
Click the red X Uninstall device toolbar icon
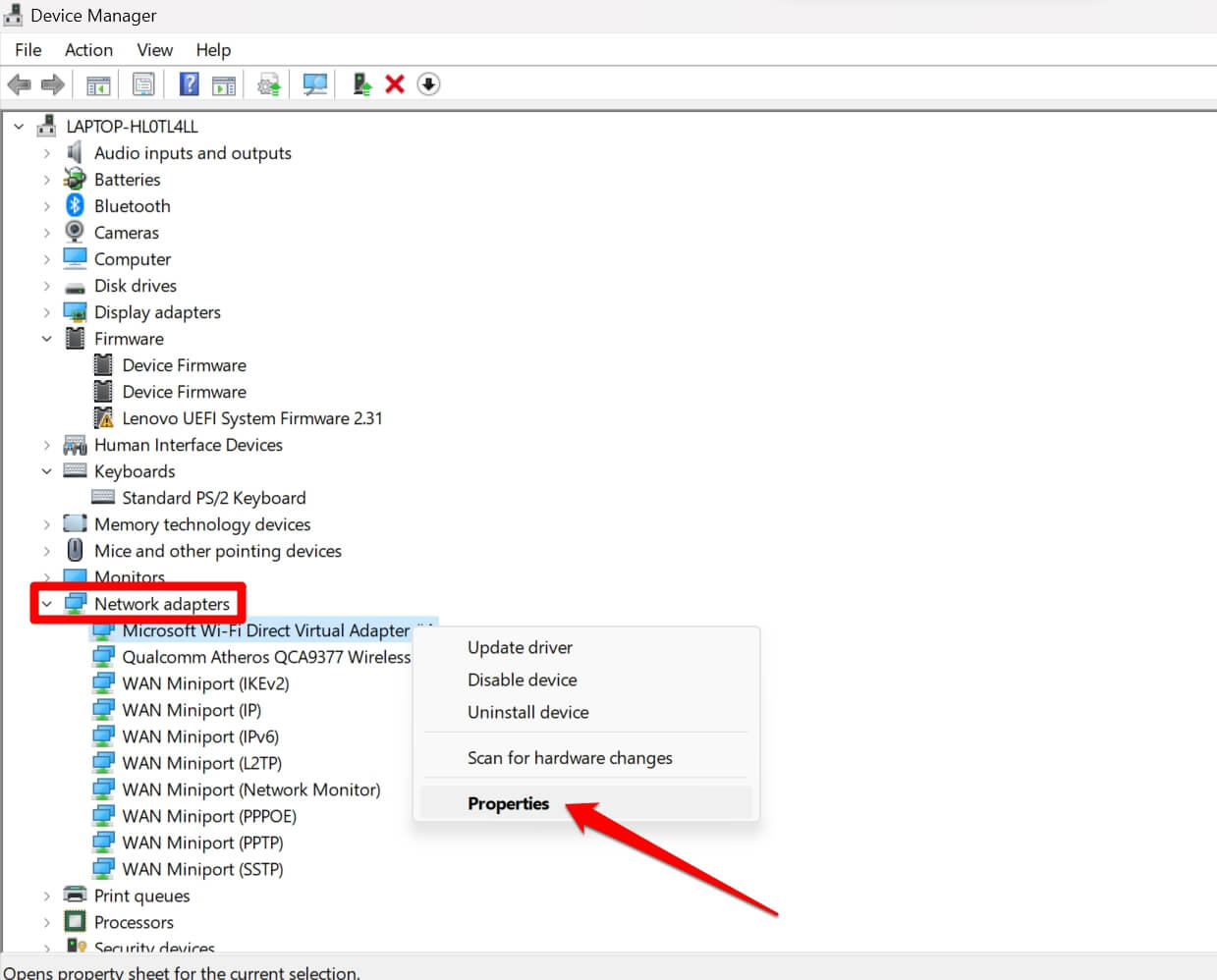tap(395, 84)
